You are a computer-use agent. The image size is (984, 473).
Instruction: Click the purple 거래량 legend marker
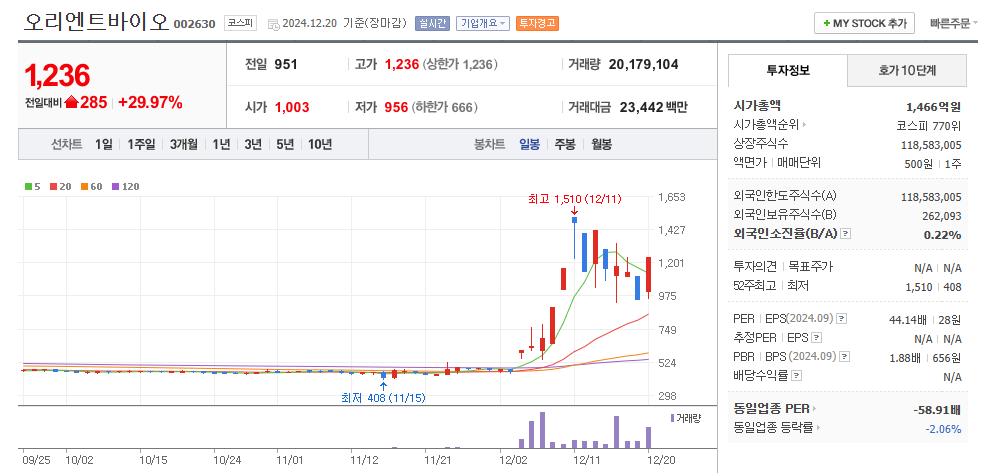(x=673, y=418)
